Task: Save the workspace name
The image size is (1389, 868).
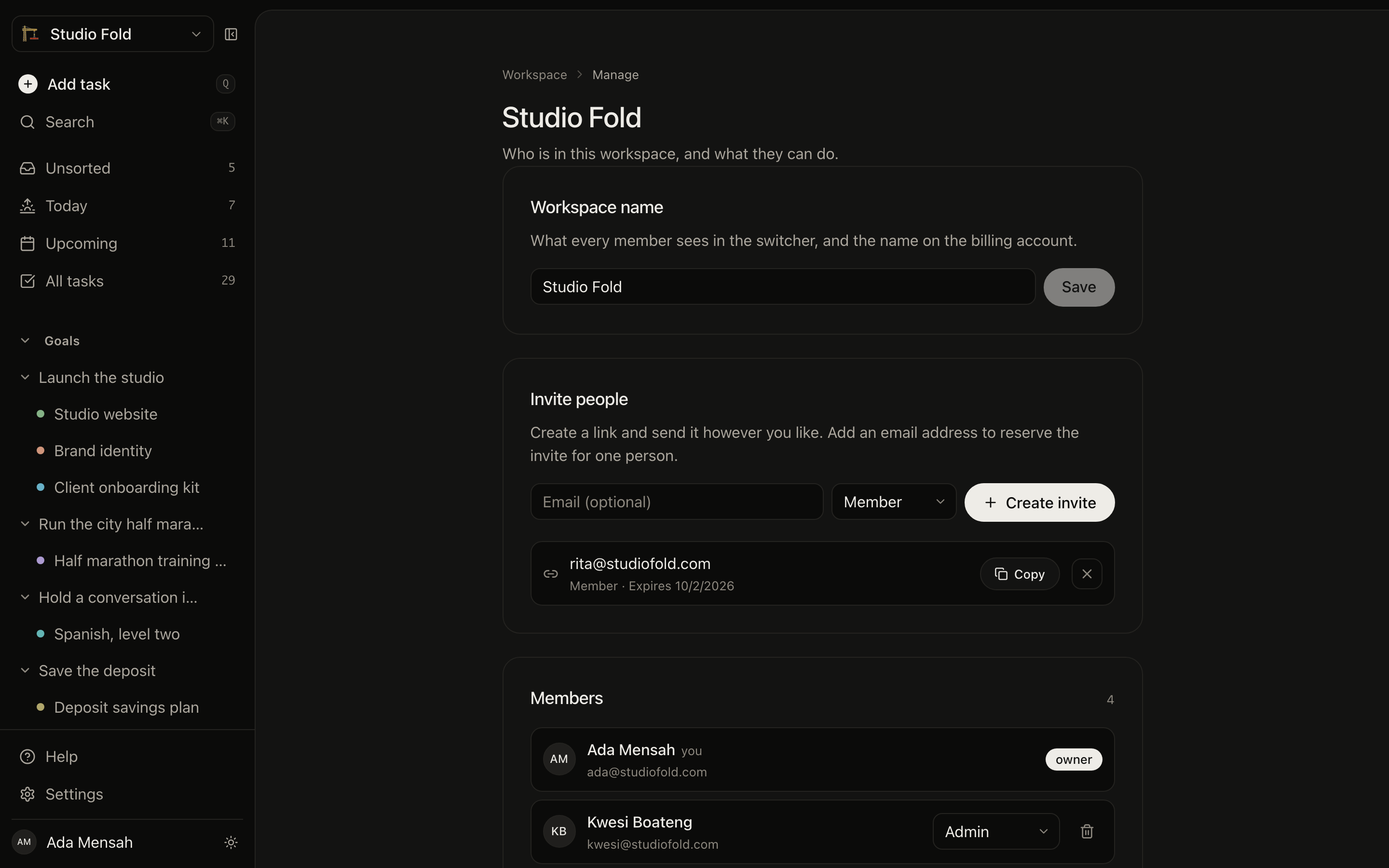Action: click(x=1079, y=287)
